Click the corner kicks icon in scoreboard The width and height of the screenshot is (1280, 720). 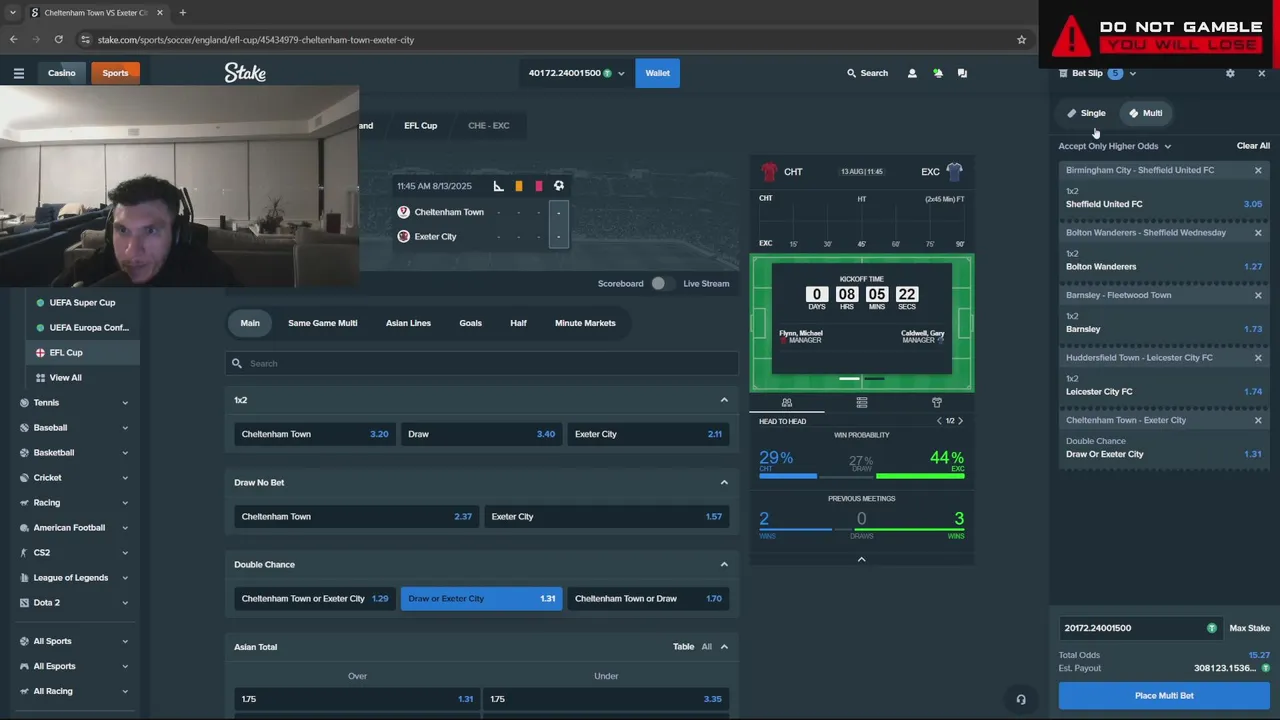click(498, 186)
